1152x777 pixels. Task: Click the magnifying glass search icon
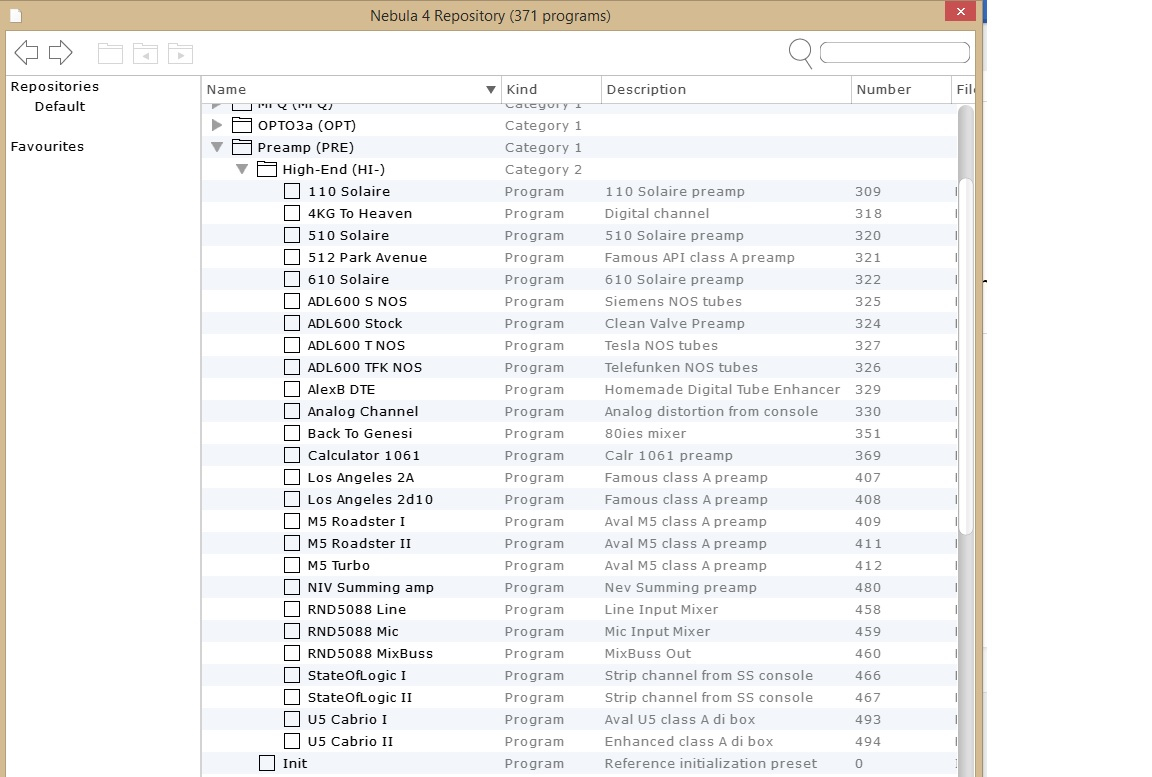pos(800,53)
